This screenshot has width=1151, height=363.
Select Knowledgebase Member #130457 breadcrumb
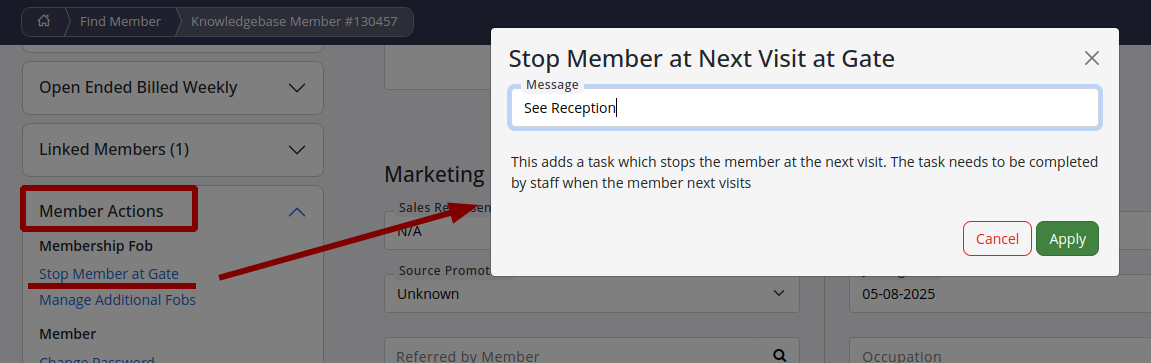(294, 21)
